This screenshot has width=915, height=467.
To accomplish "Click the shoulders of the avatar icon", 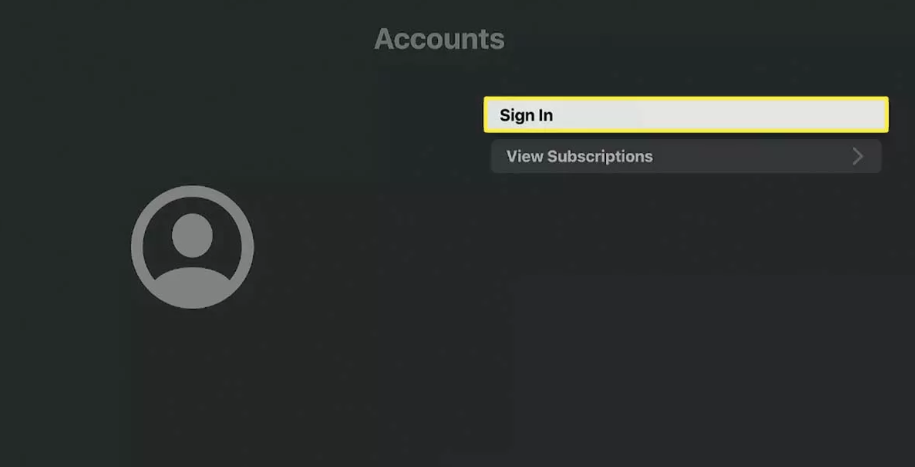I will click(193, 287).
